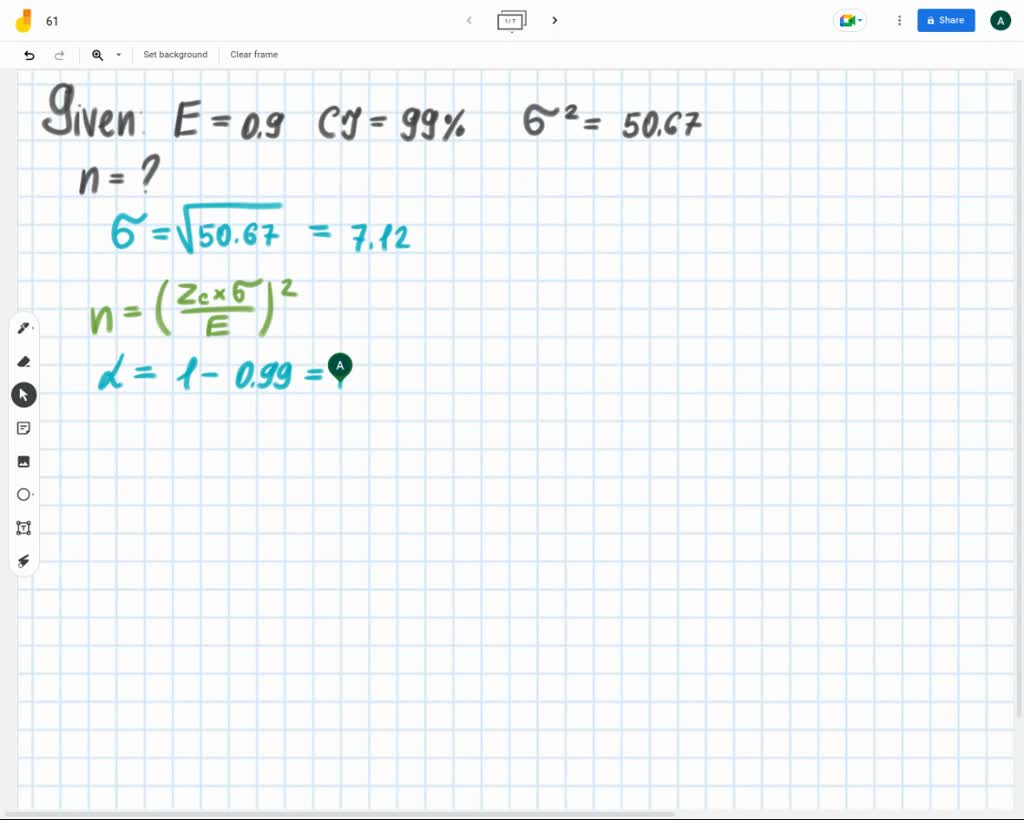Screen dimensions: 1024x820
Task: Open the Google Meet presenting menu
Action: point(849,20)
